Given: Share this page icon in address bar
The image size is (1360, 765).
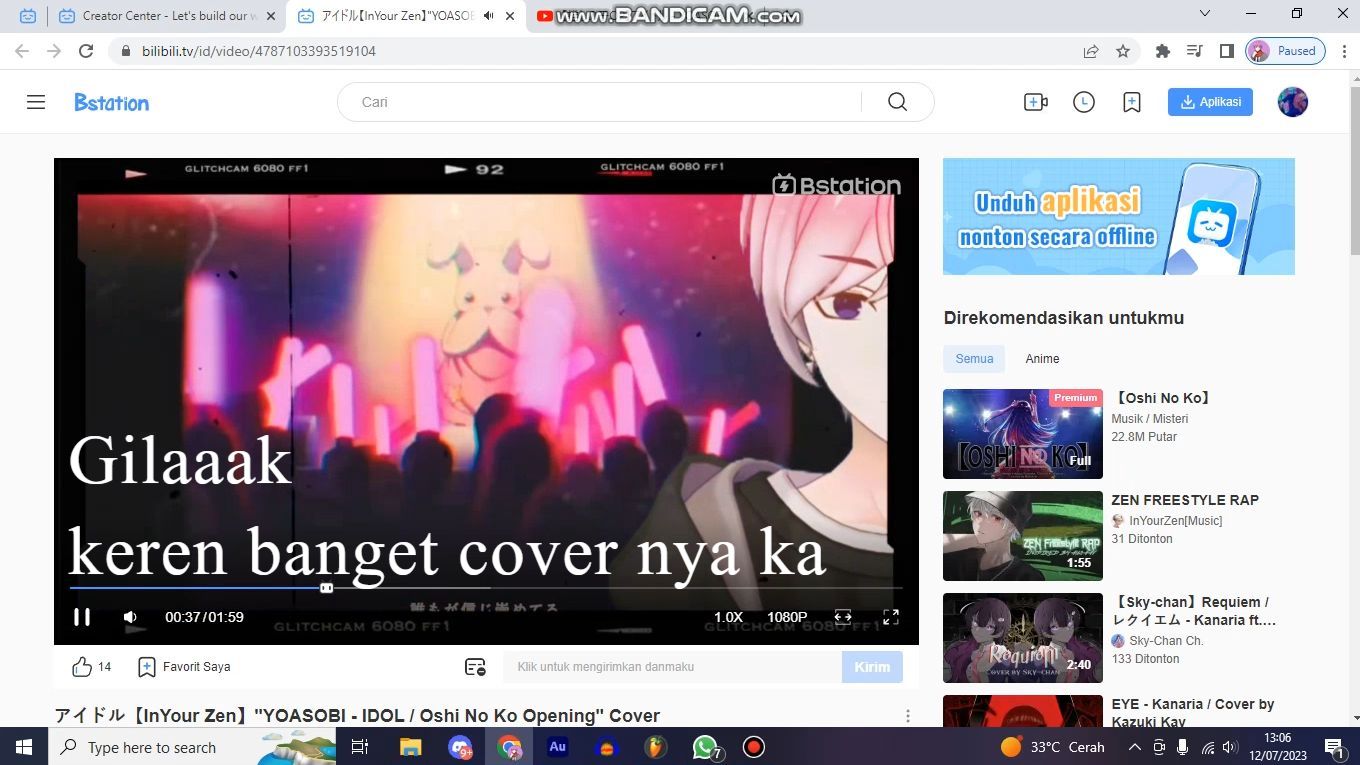Looking at the screenshot, I should click(x=1091, y=51).
